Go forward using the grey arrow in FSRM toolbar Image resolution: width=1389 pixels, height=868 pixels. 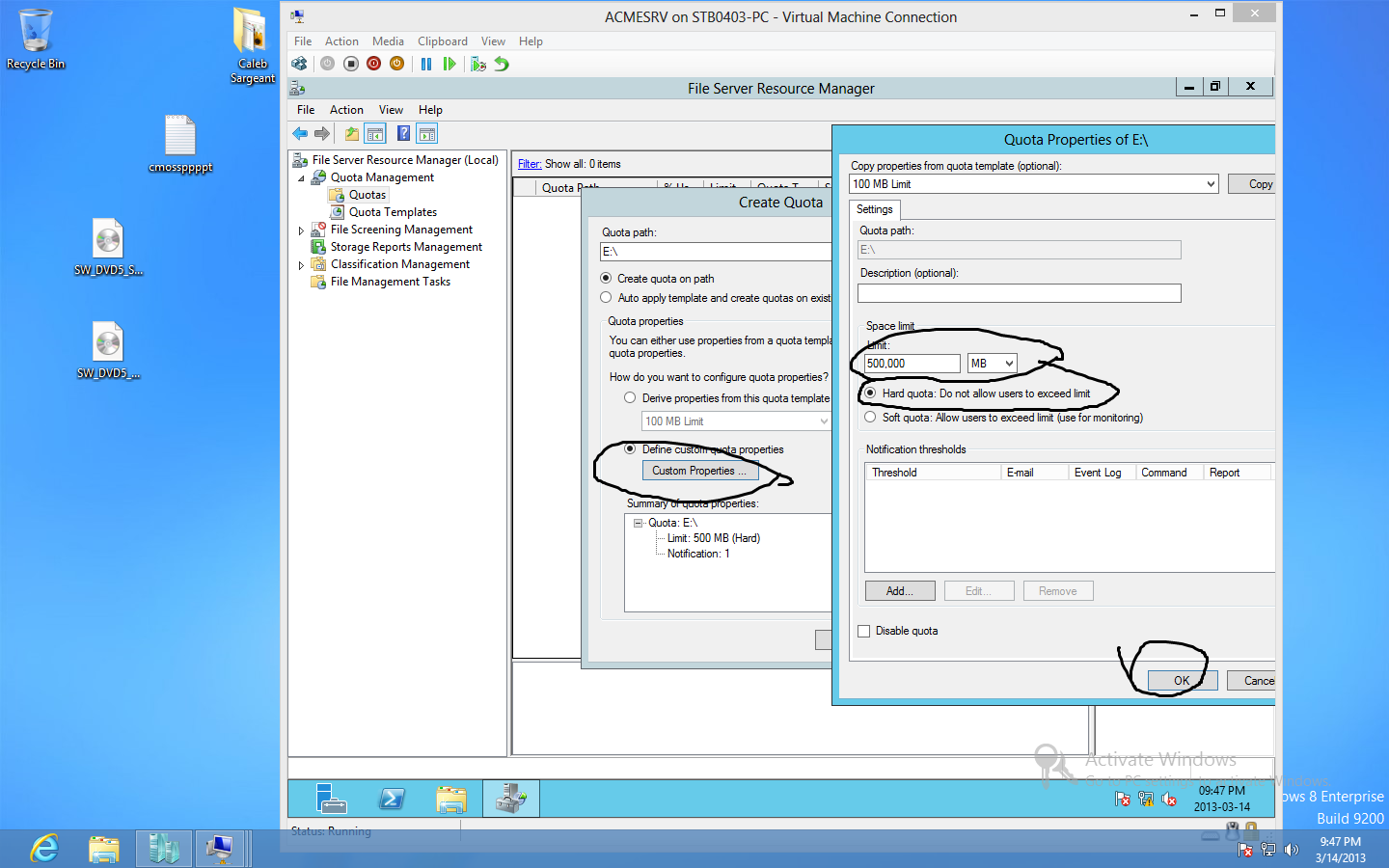pyautogui.click(x=322, y=134)
